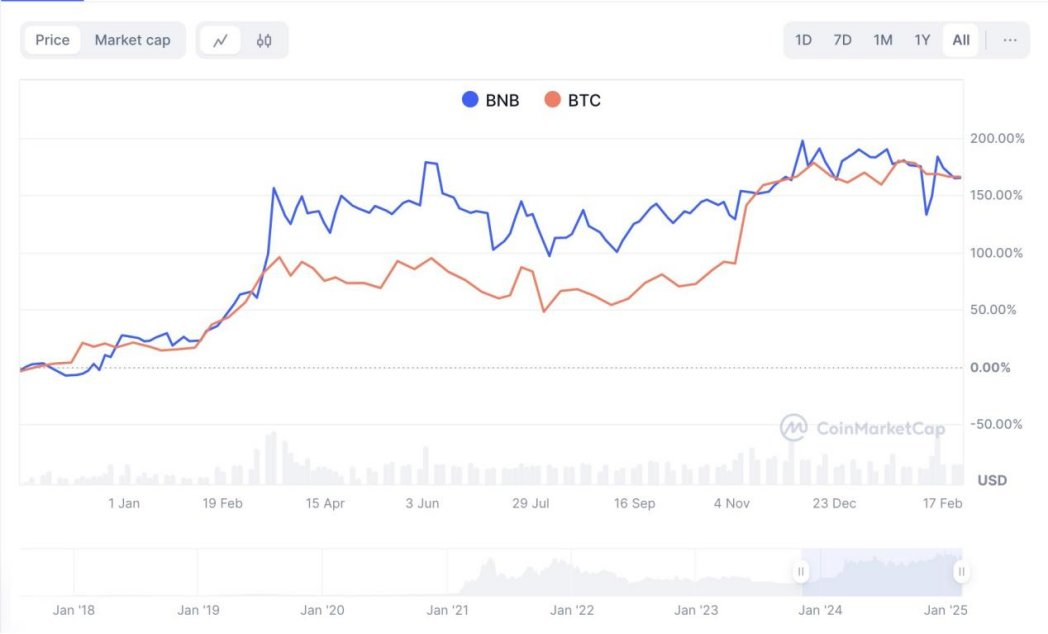This screenshot has height=634, width=1048.
Task: Set time range to 1M
Action: [882, 40]
